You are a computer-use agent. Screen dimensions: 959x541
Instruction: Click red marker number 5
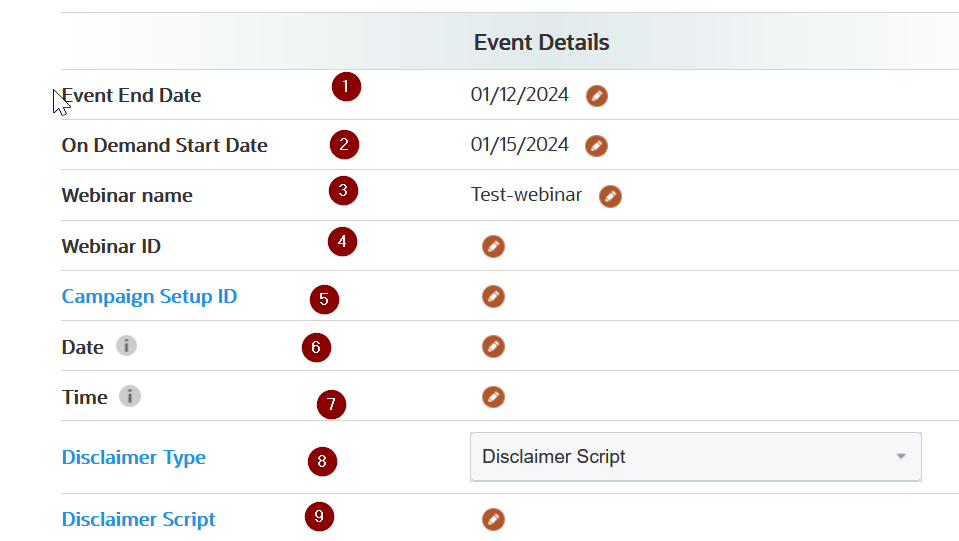coord(324,299)
